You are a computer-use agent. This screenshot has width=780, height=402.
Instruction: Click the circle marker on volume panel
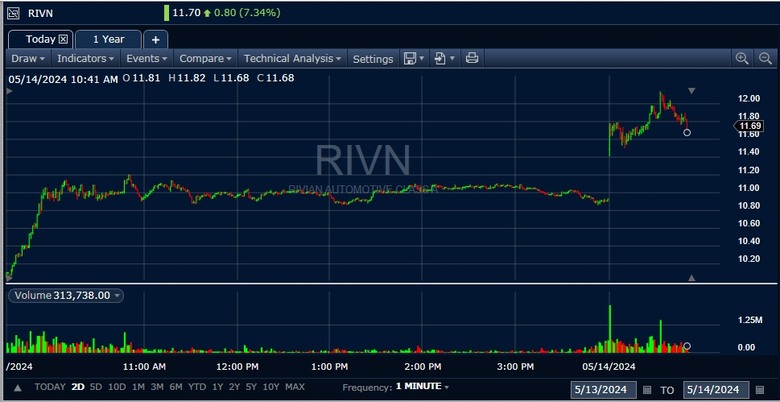(x=687, y=346)
